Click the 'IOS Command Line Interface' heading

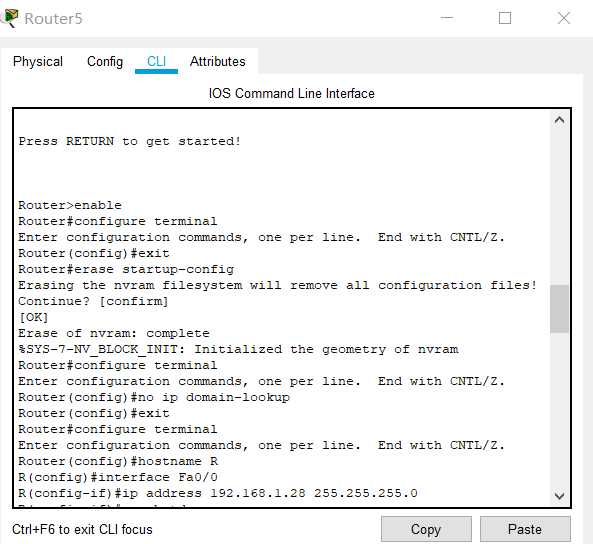292,93
